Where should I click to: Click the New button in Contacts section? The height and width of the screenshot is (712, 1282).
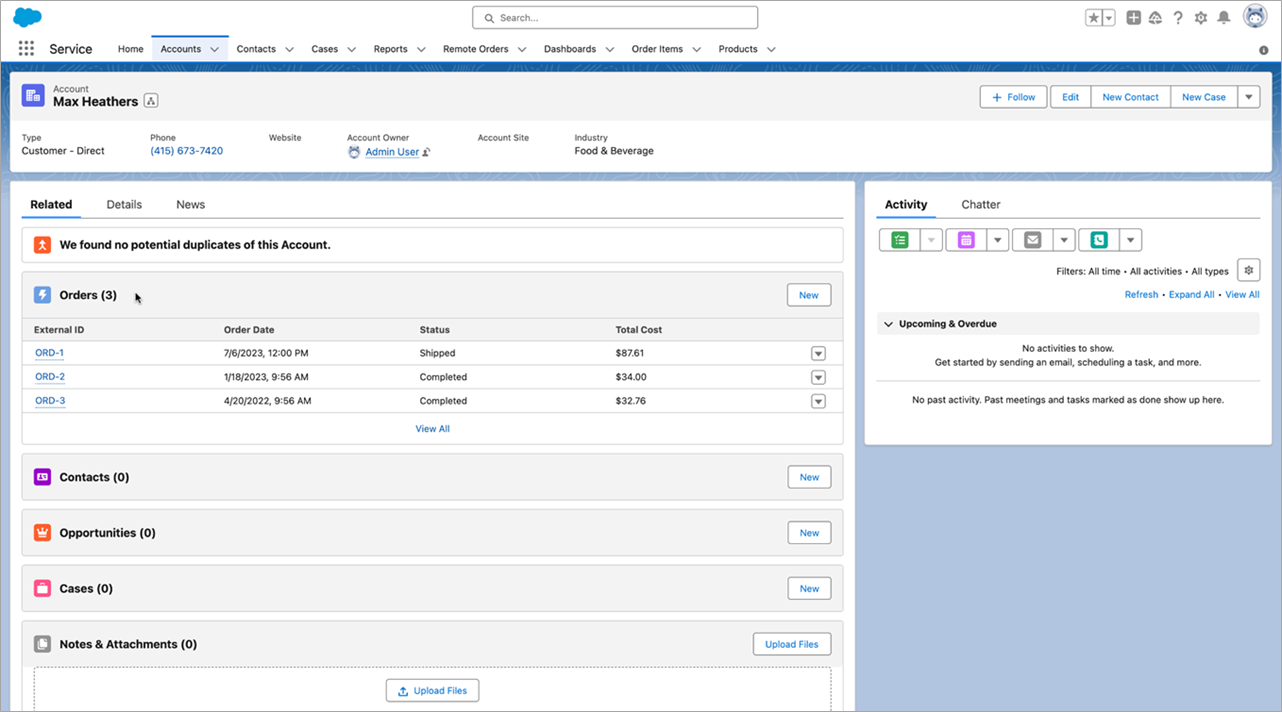[809, 477]
